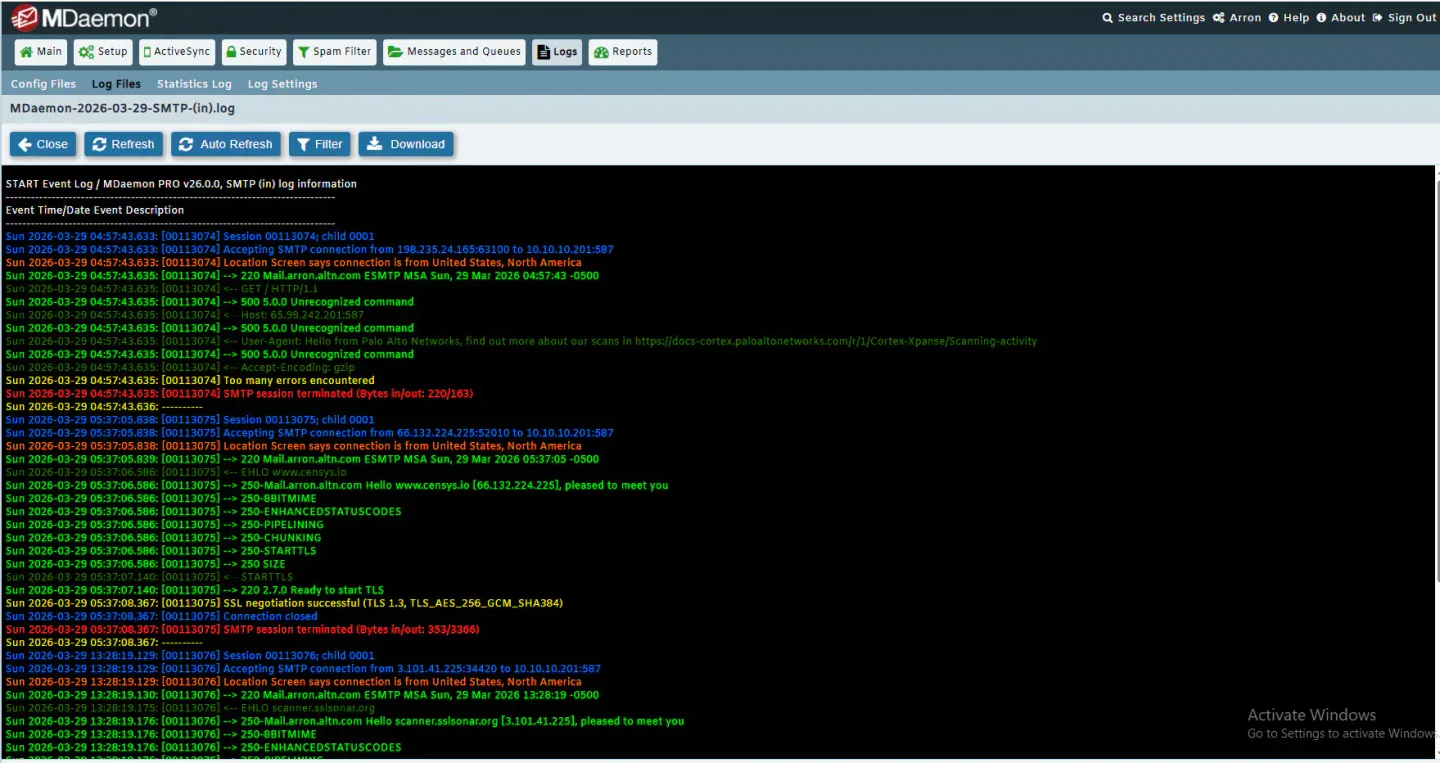This screenshot has width=1440, height=763.
Task: Click the 'EHLO scanner.sslsonar.org' line
Action: pos(191,708)
